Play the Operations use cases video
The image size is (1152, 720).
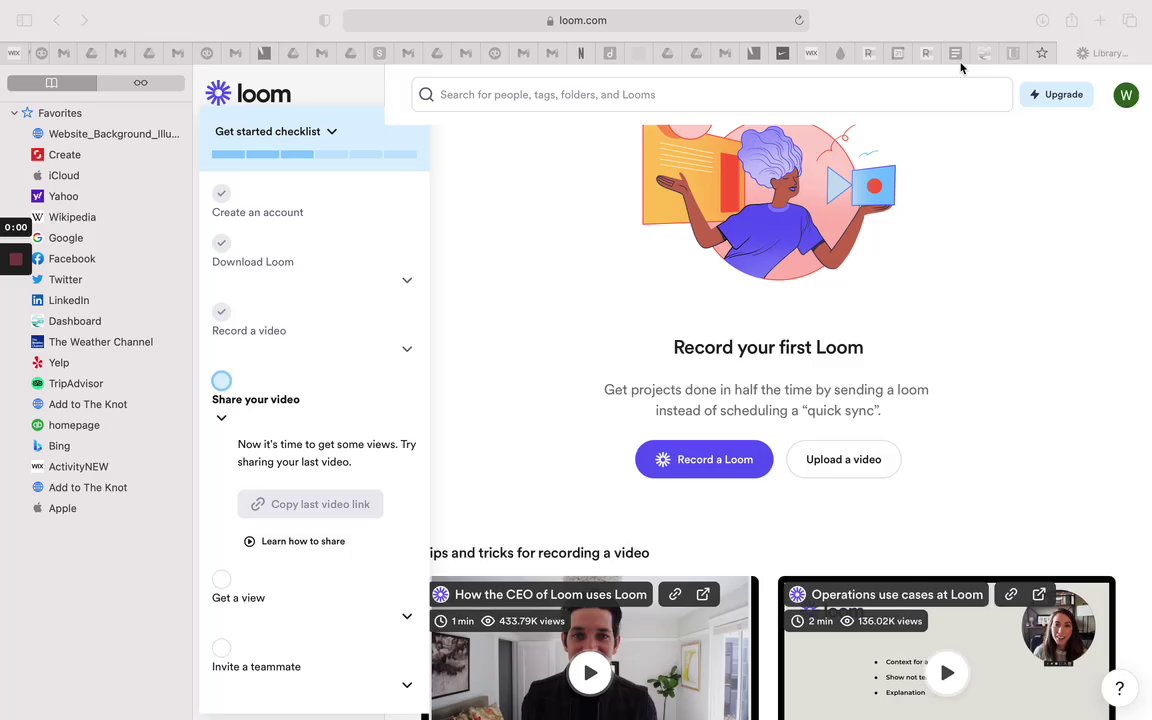pos(947,672)
